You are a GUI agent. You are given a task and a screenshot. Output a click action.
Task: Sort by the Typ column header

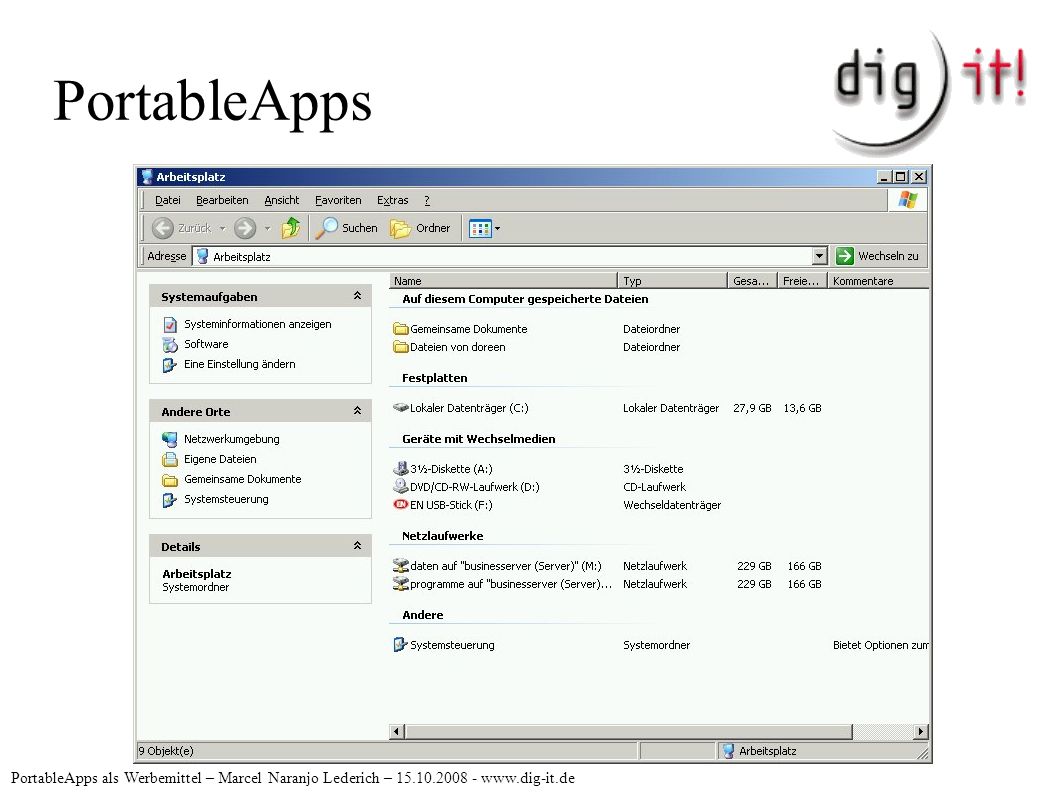click(x=673, y=281)
